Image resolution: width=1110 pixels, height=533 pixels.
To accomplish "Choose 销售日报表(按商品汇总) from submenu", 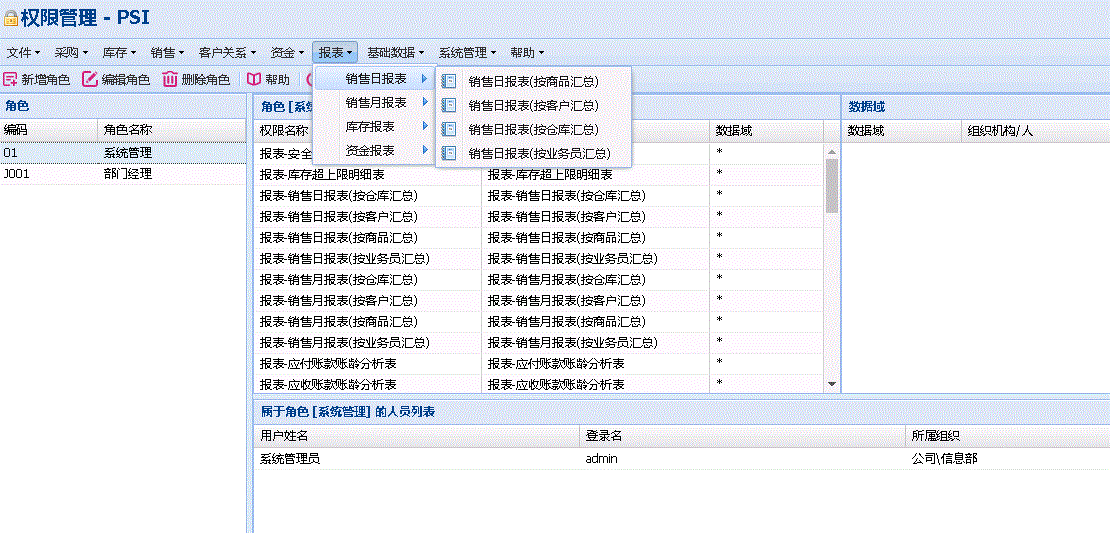I will point(533,81).
